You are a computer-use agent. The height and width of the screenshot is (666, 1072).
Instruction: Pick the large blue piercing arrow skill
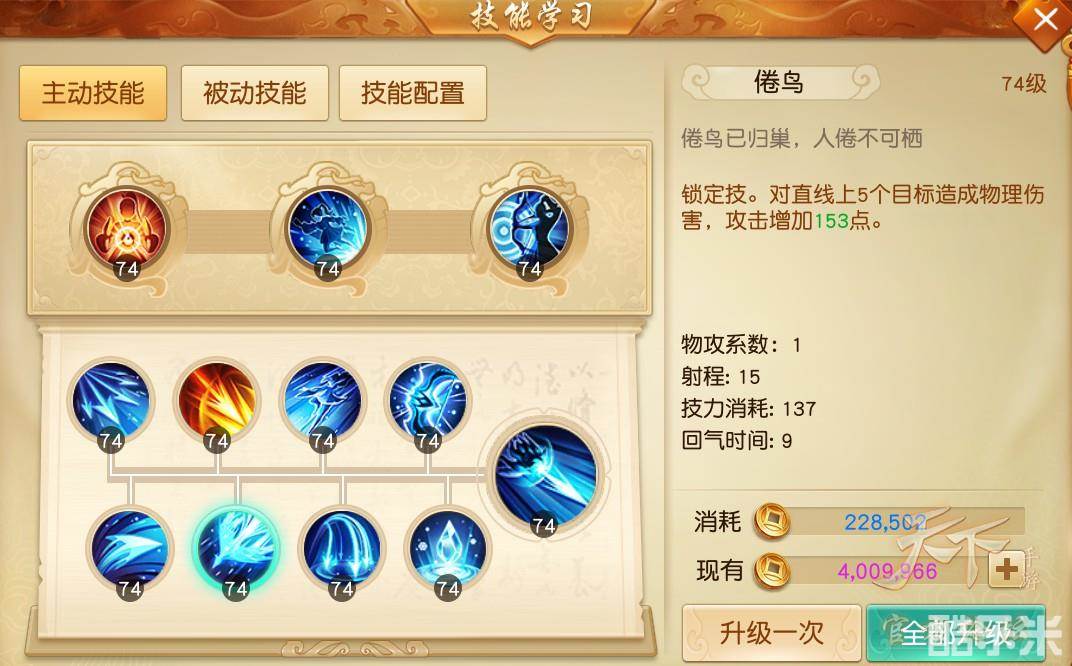(544, 474)
